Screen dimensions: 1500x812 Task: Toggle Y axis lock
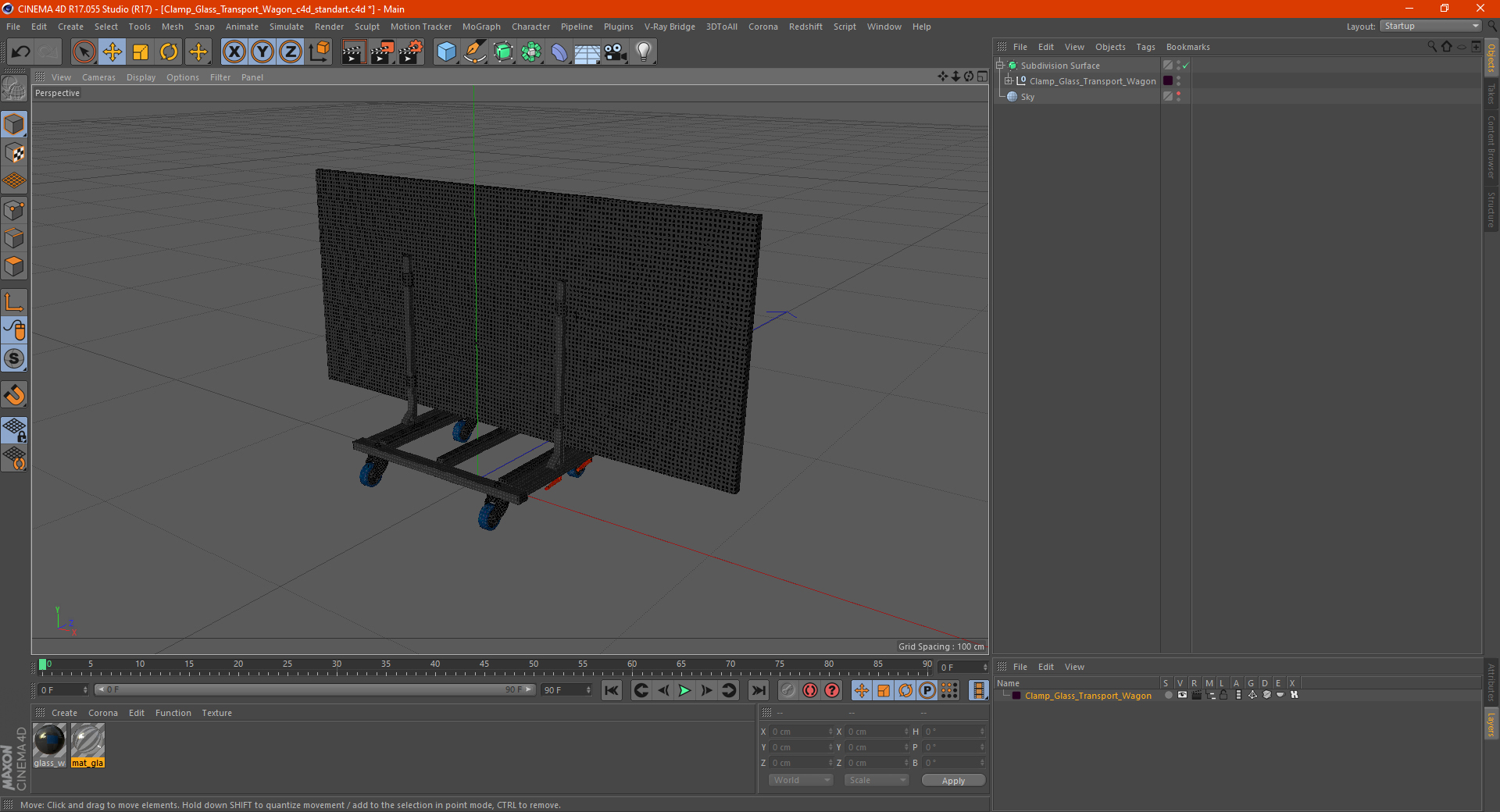262,52
